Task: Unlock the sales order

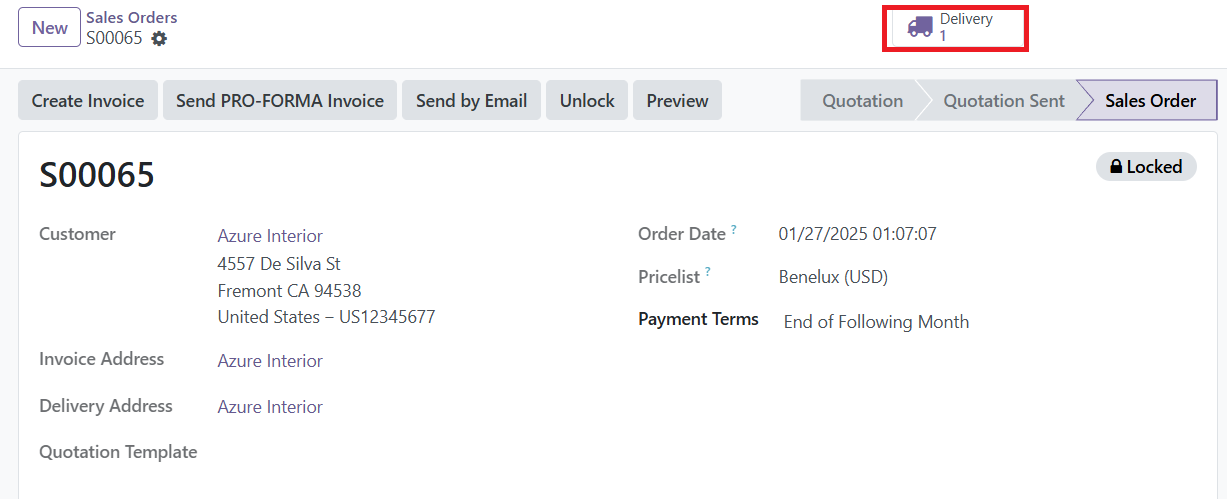Action: pos(587,100)
